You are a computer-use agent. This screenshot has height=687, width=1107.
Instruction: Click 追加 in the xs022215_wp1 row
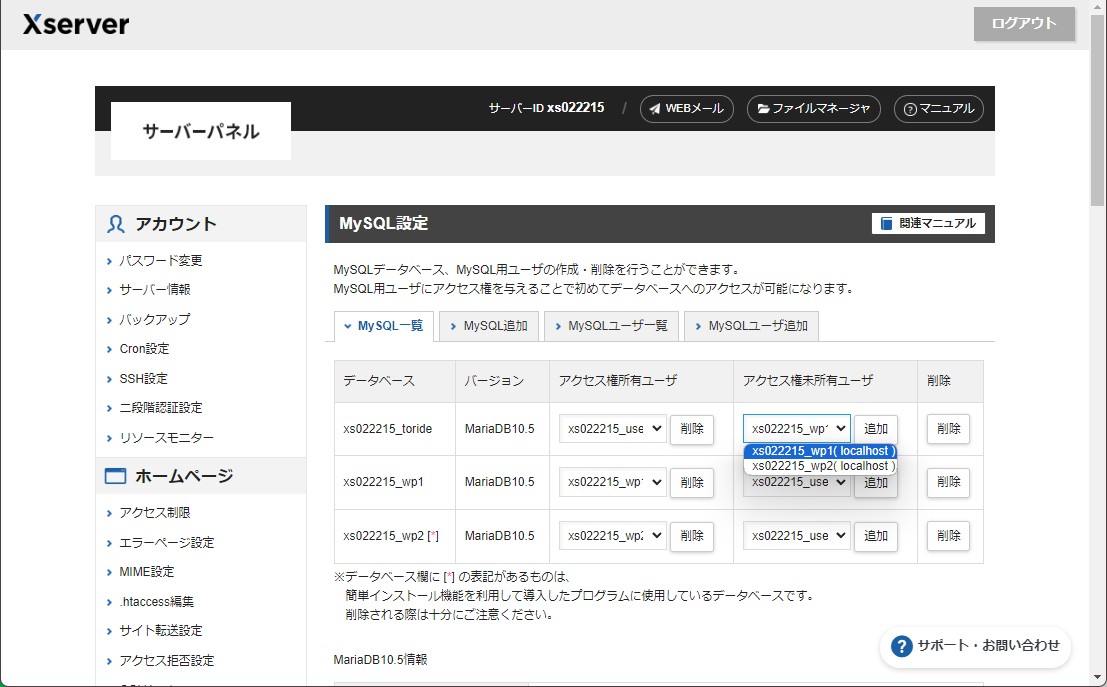(x=875, y=485)
